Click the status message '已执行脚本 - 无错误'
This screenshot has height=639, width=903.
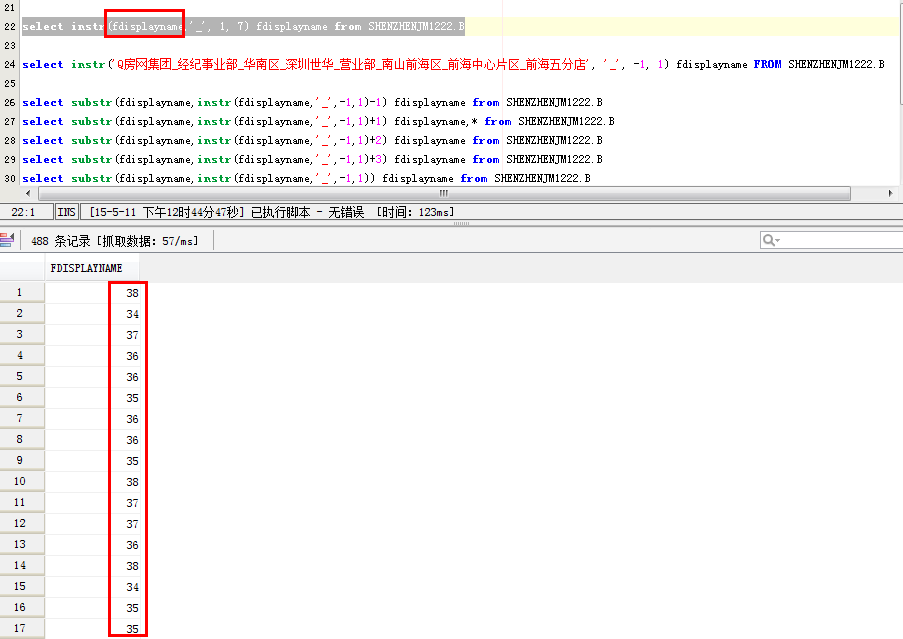click(x=308, y=212)
